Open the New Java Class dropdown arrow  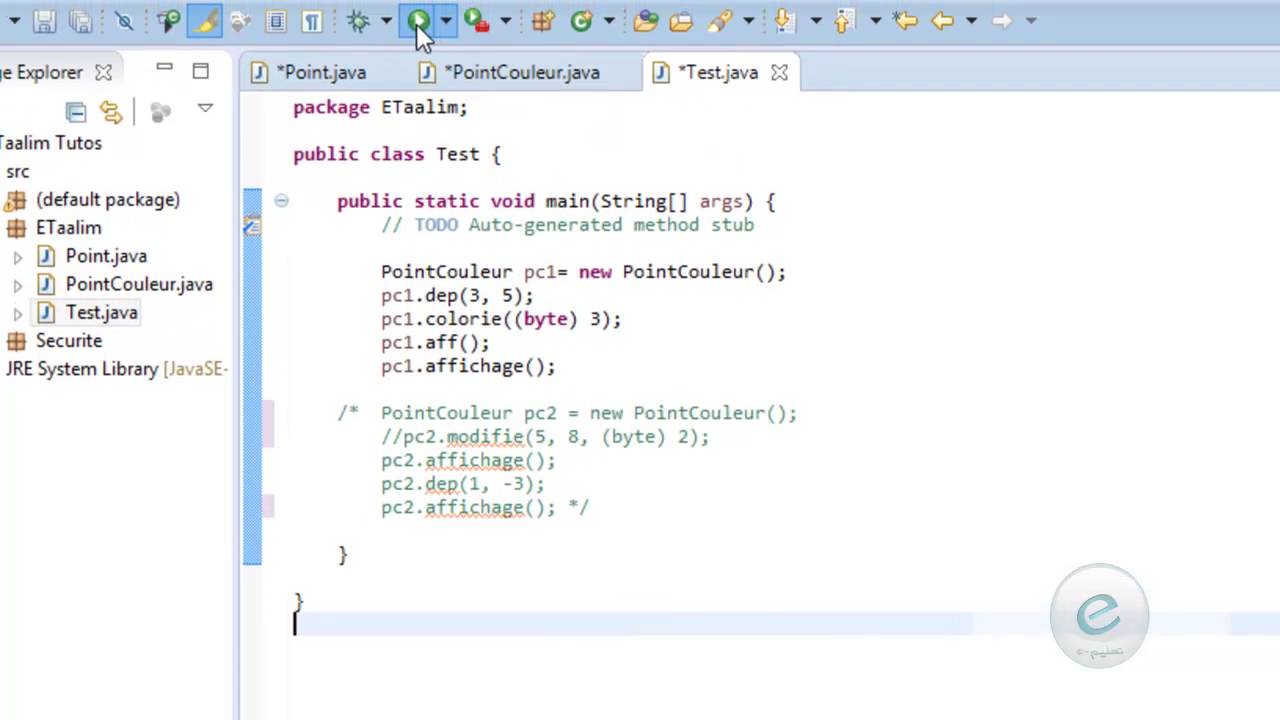point(608,20)
